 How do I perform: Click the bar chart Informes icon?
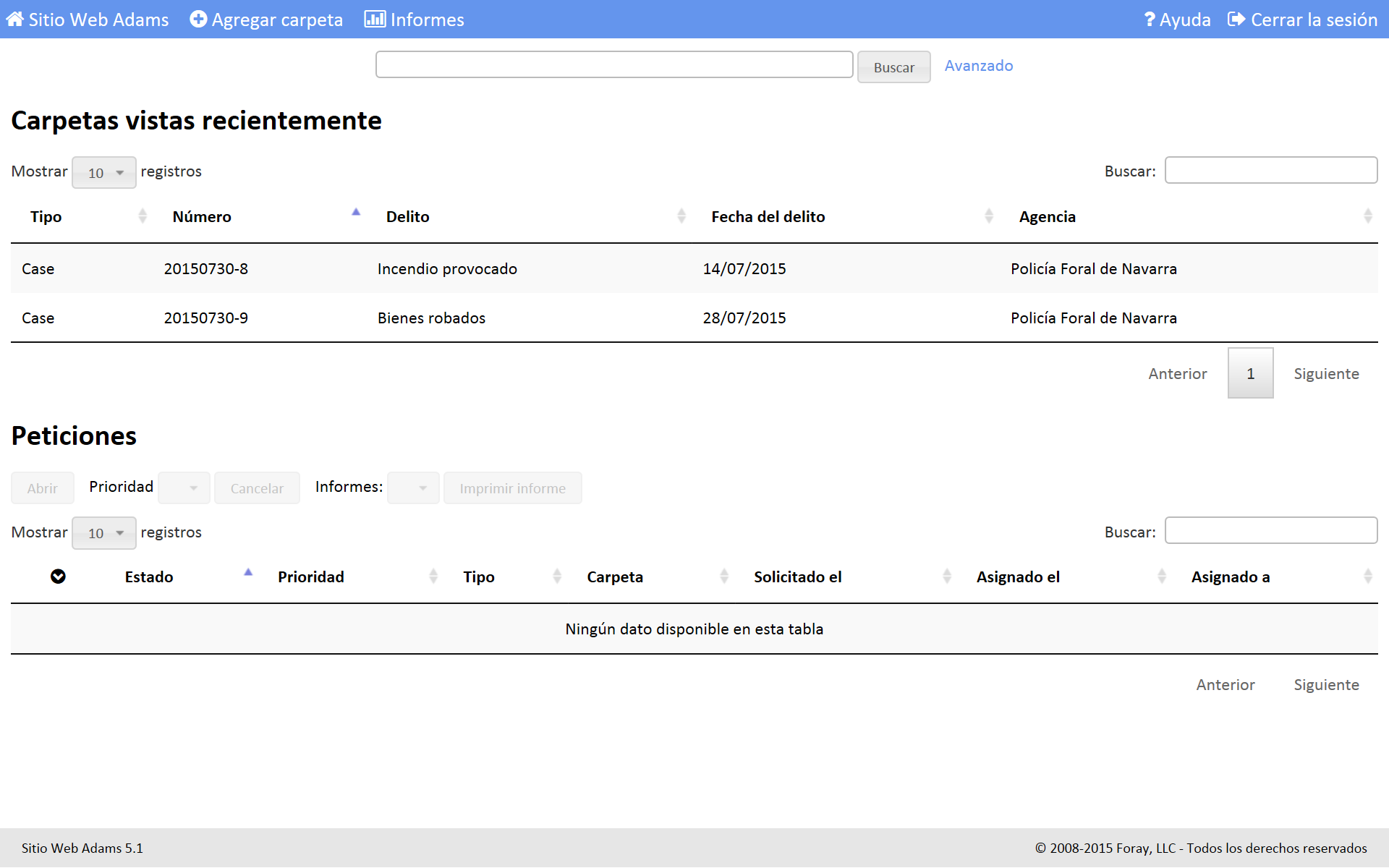(x=375, y=20)
